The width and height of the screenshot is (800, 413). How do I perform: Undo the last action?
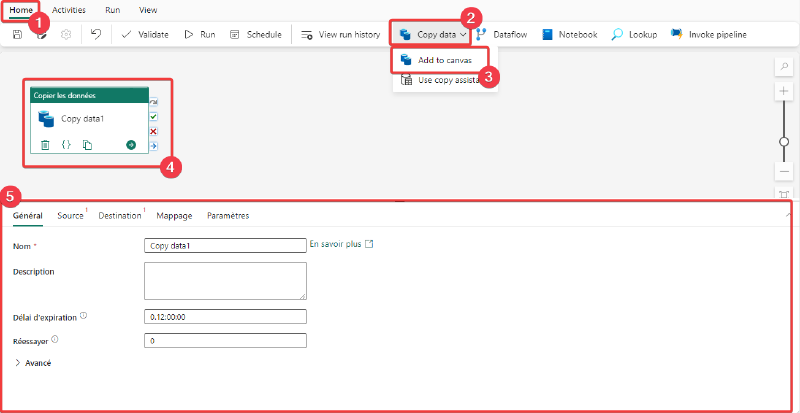coord(96,34)
